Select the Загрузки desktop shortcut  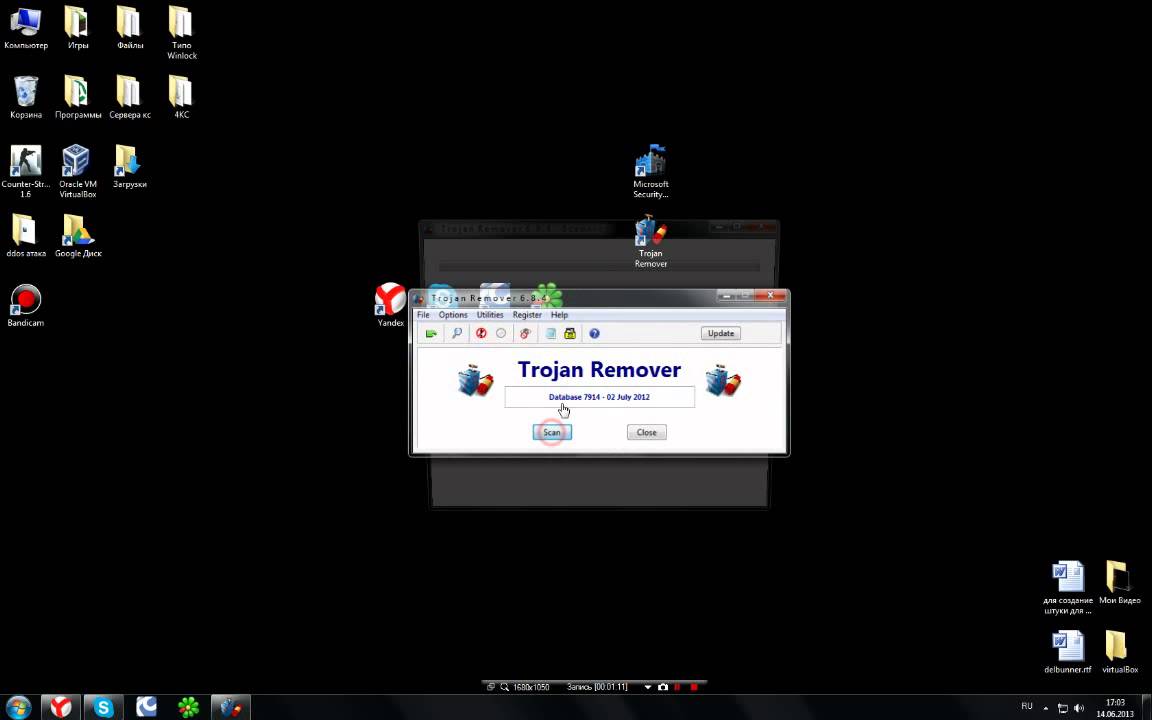[130, 167]
